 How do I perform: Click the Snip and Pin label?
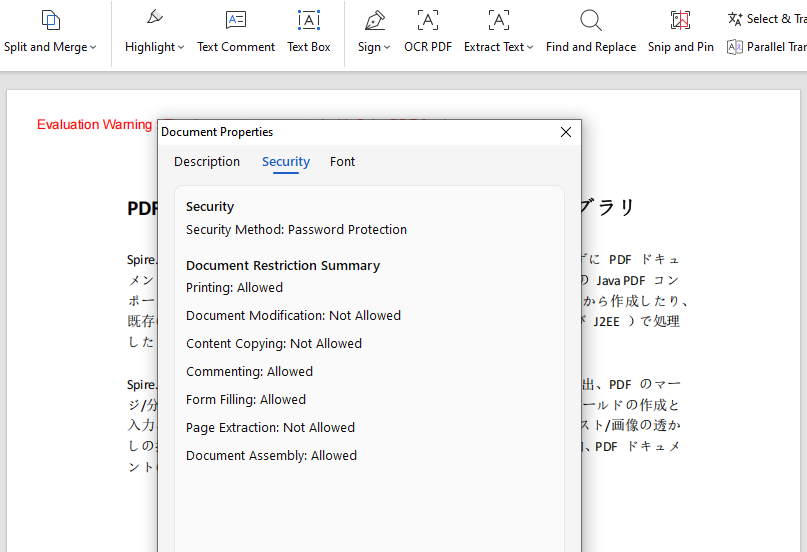point(680,47)
